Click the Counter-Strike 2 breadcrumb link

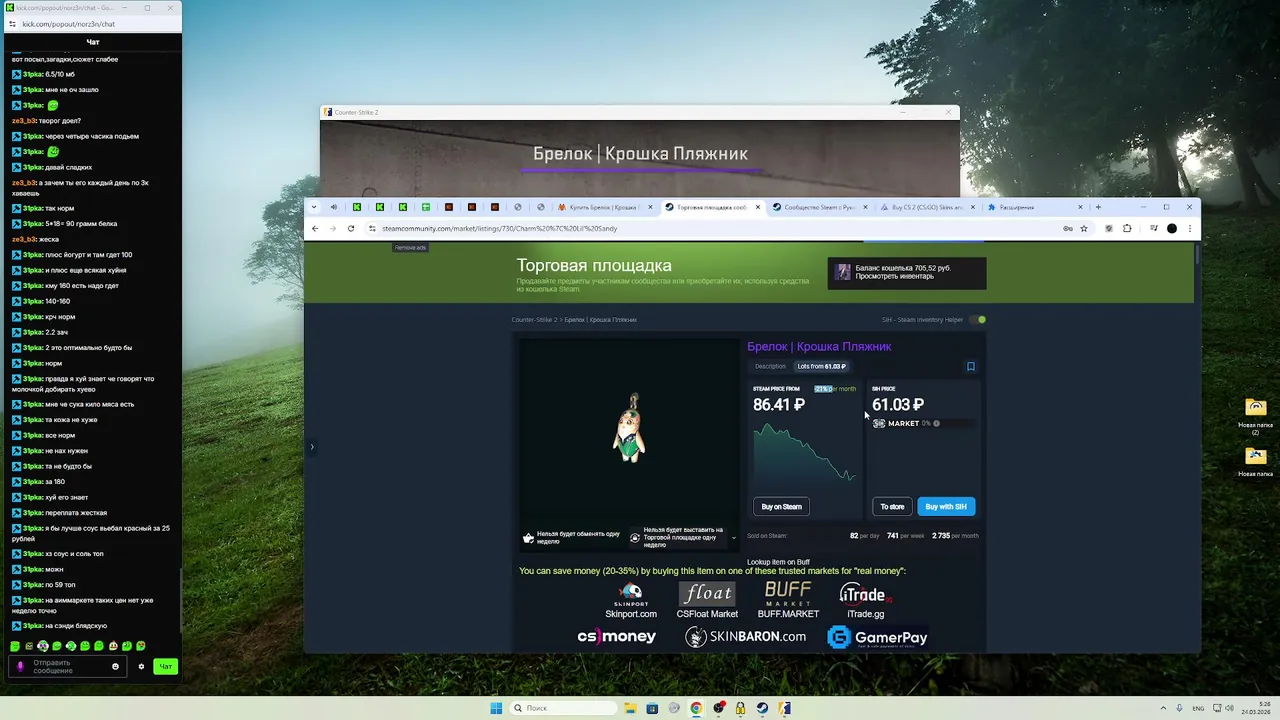pyautogui.click(x=534, y=320)
